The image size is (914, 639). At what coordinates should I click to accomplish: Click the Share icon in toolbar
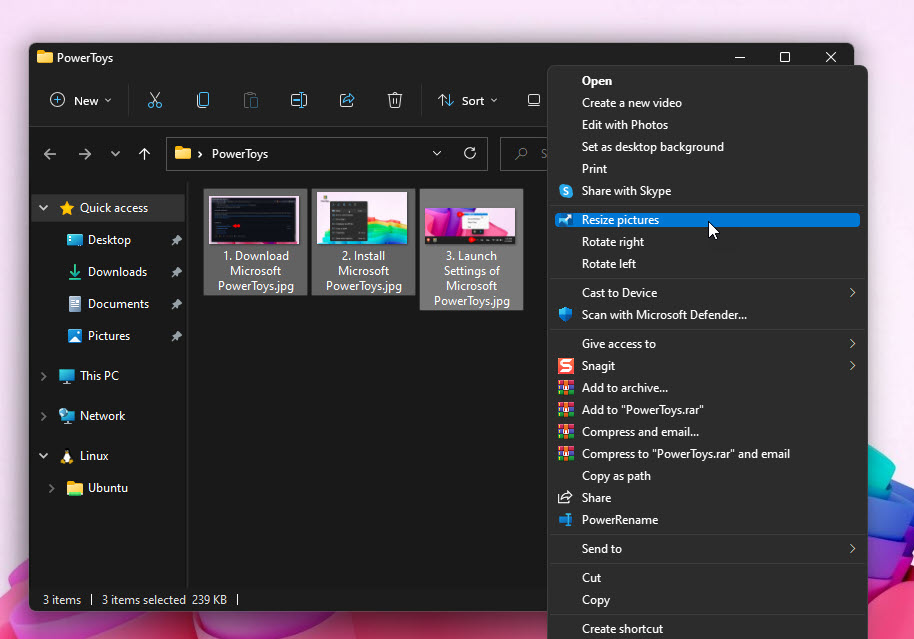click(347, 100)
